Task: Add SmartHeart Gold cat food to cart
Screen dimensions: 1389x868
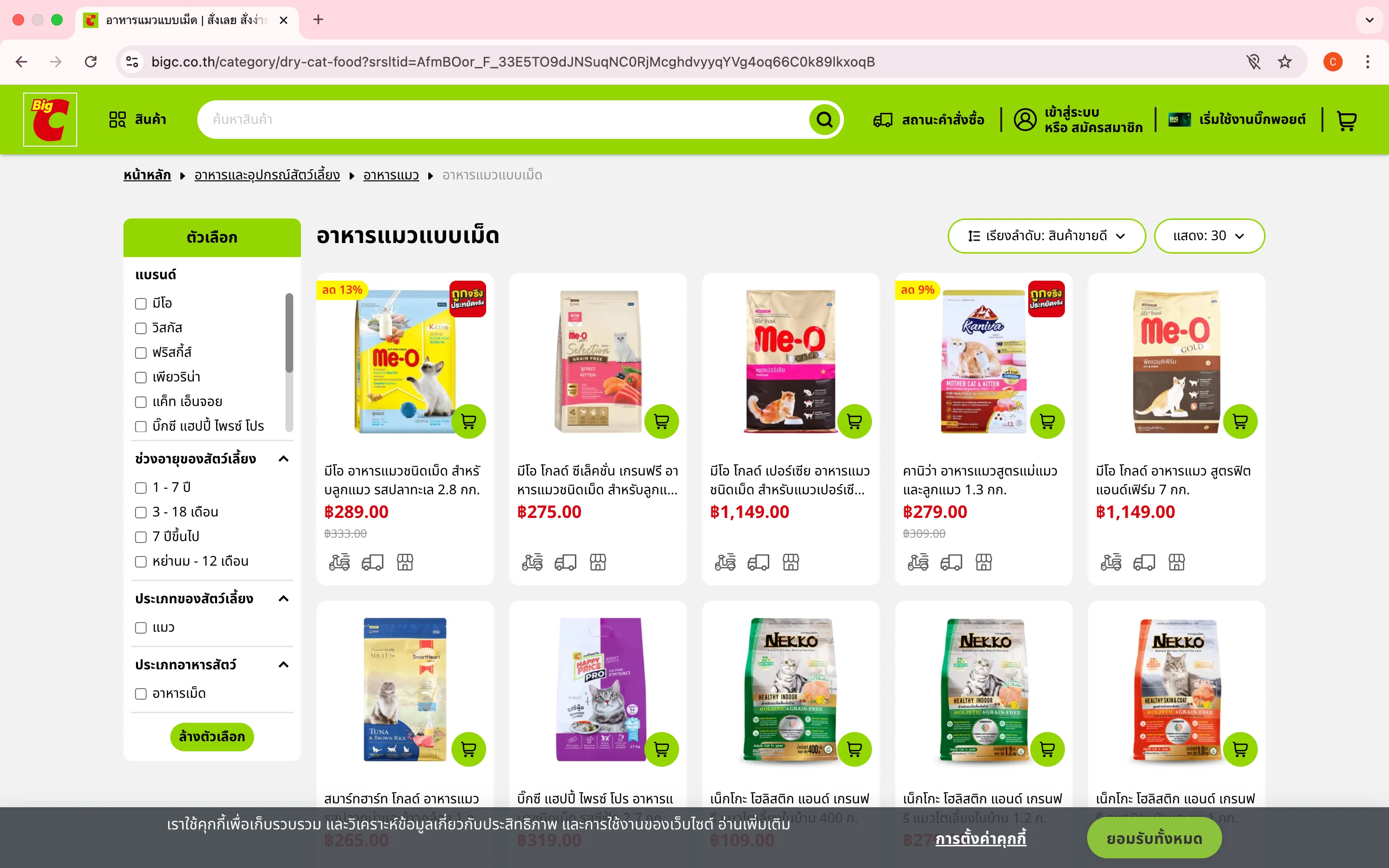Action: pyautogui.click(x=468, y=749)
